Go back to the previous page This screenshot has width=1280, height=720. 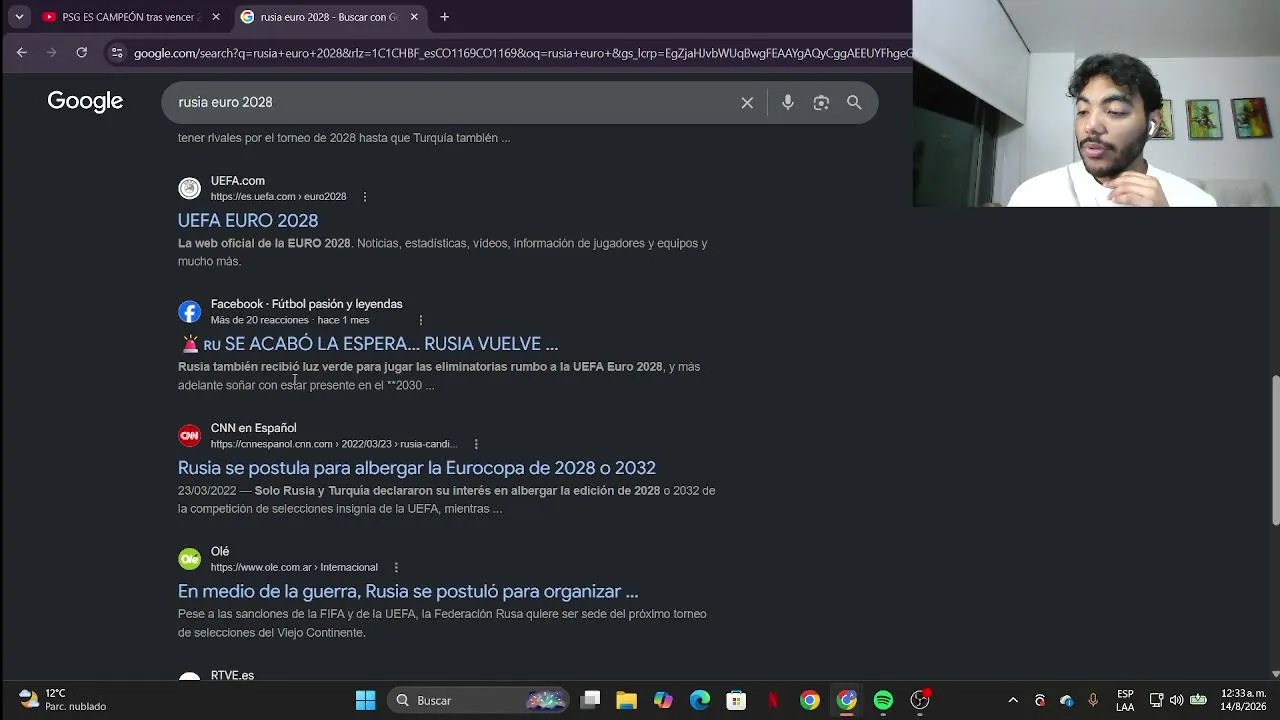[x=22, y=53]
